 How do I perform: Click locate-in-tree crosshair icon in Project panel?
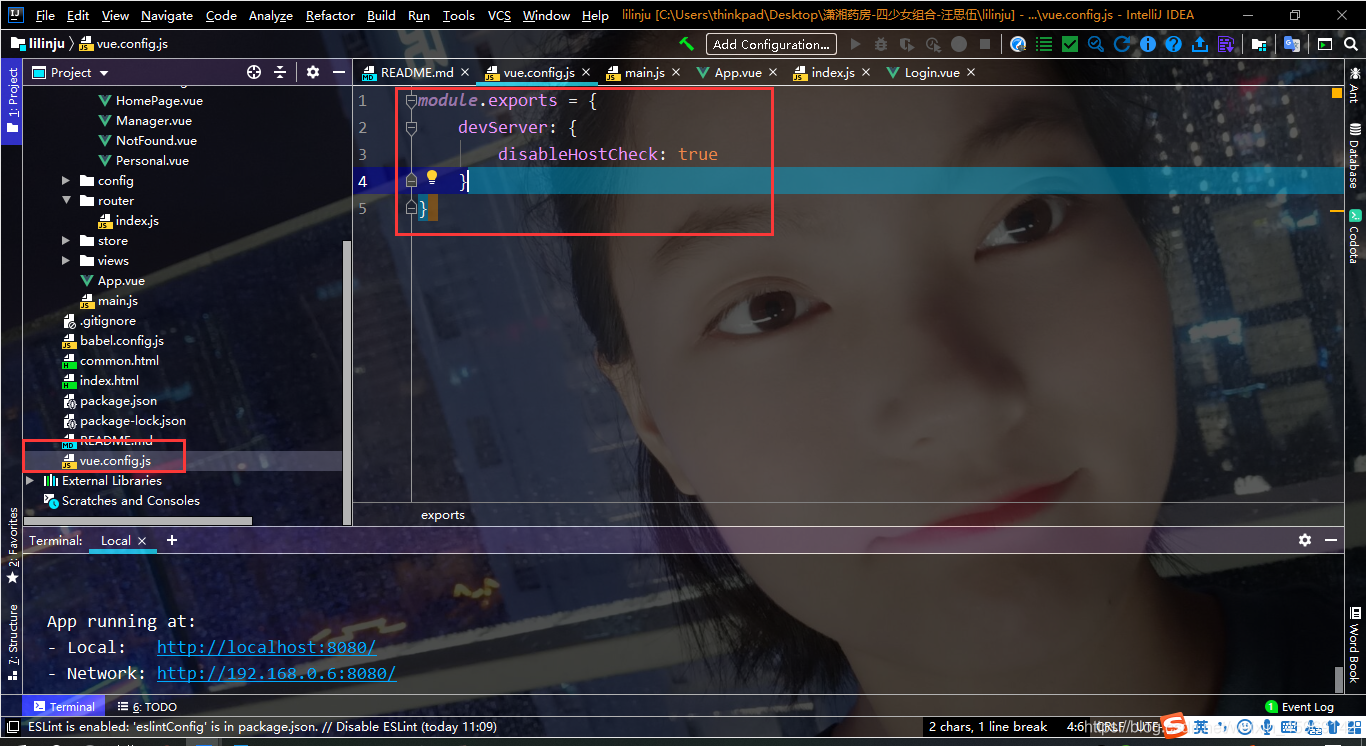[254, 72]
